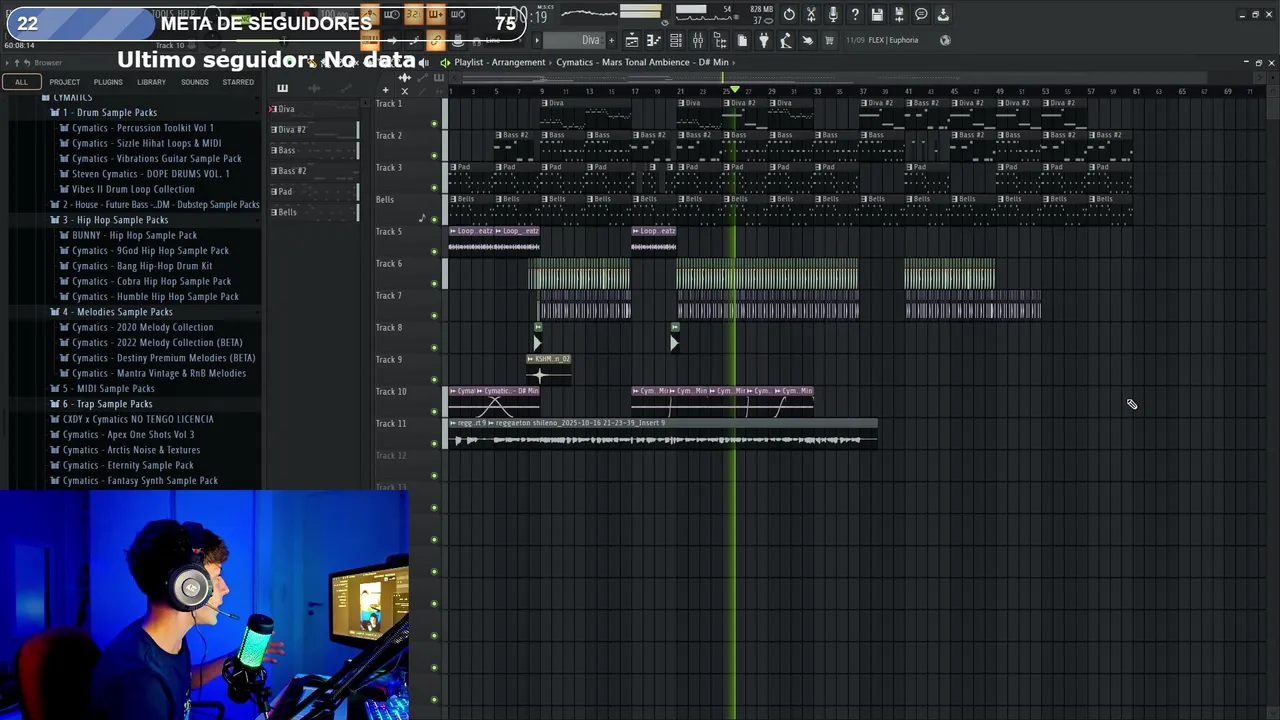Click timeline ruler at bar 41
The width and height of the screenshot is (1280, 720).
point(908,91)
